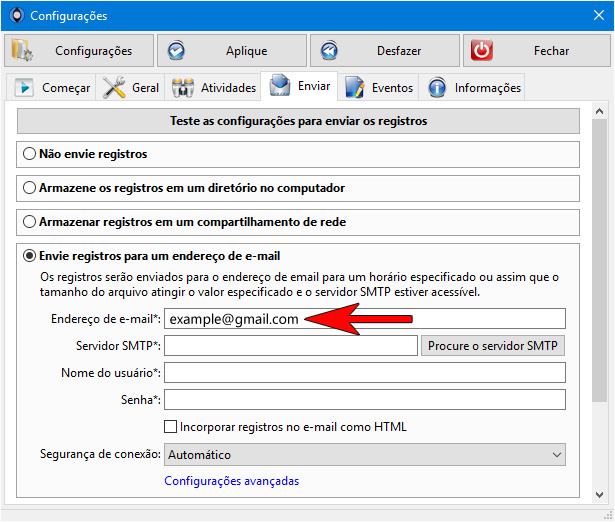
Task: Open Segurança de conexão dropdown
Action: coord(365,455)
